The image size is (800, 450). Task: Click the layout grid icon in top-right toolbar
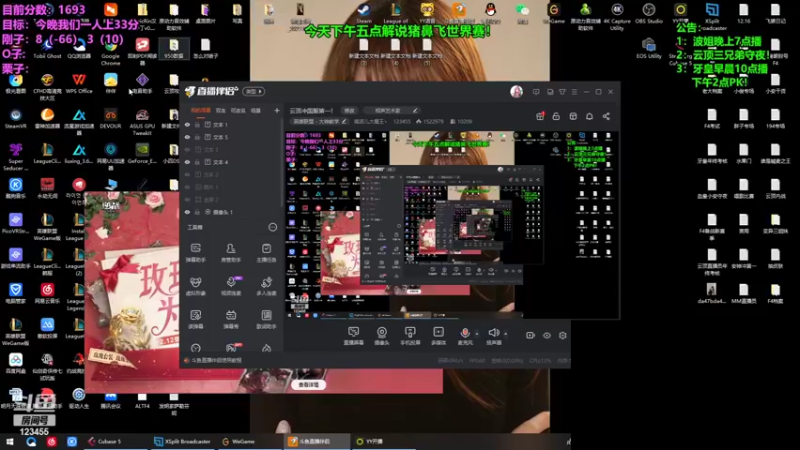click(x=573, y=116)
